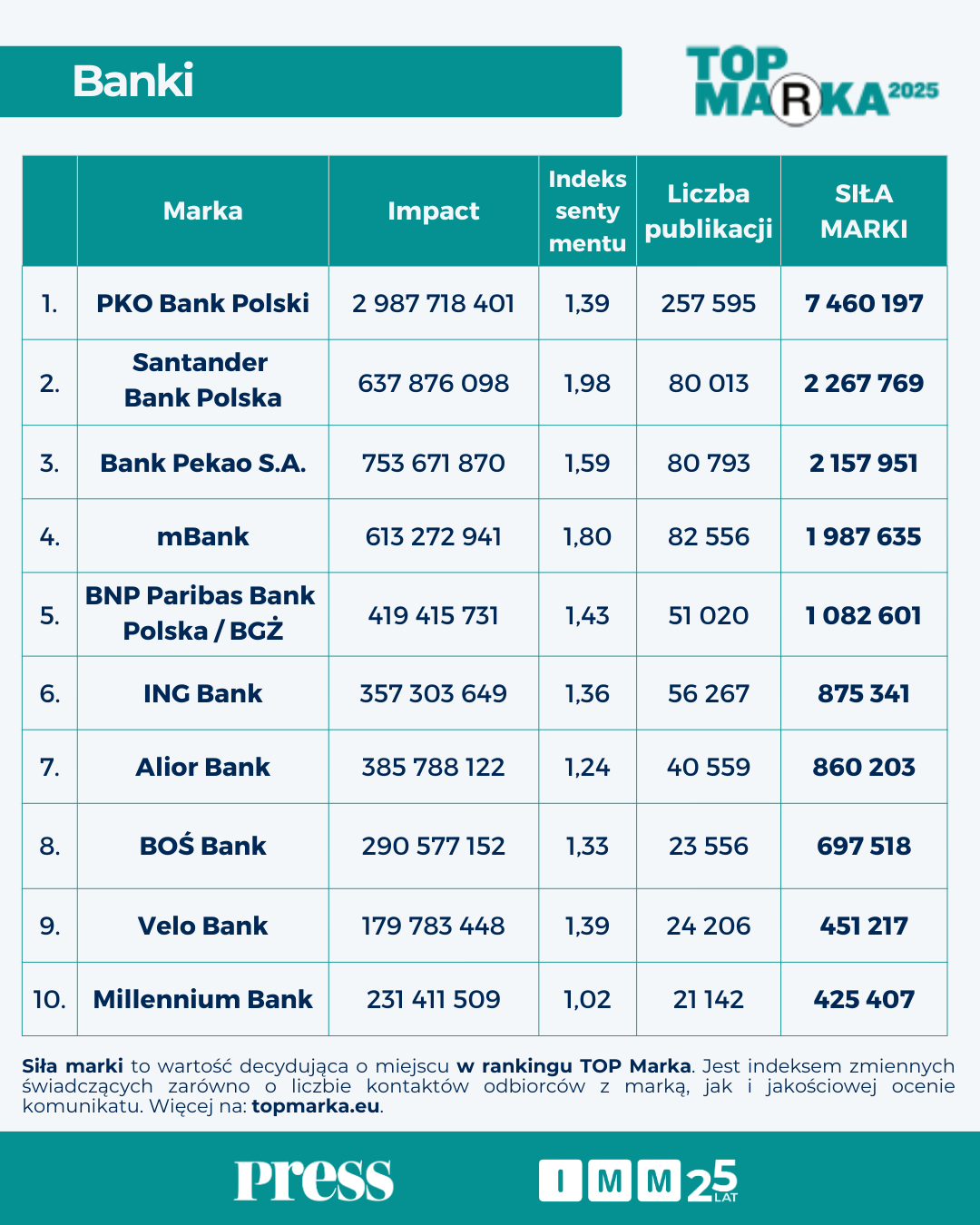Screen dimensions: 980x1225
Task: Select BOŚ Bank publication count 23 556
Action: click(x=709, y=846)
